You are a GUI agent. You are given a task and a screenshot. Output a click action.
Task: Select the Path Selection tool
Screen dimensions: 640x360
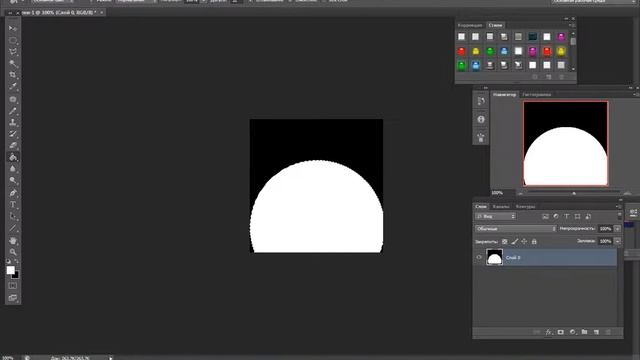coord(13,216)
